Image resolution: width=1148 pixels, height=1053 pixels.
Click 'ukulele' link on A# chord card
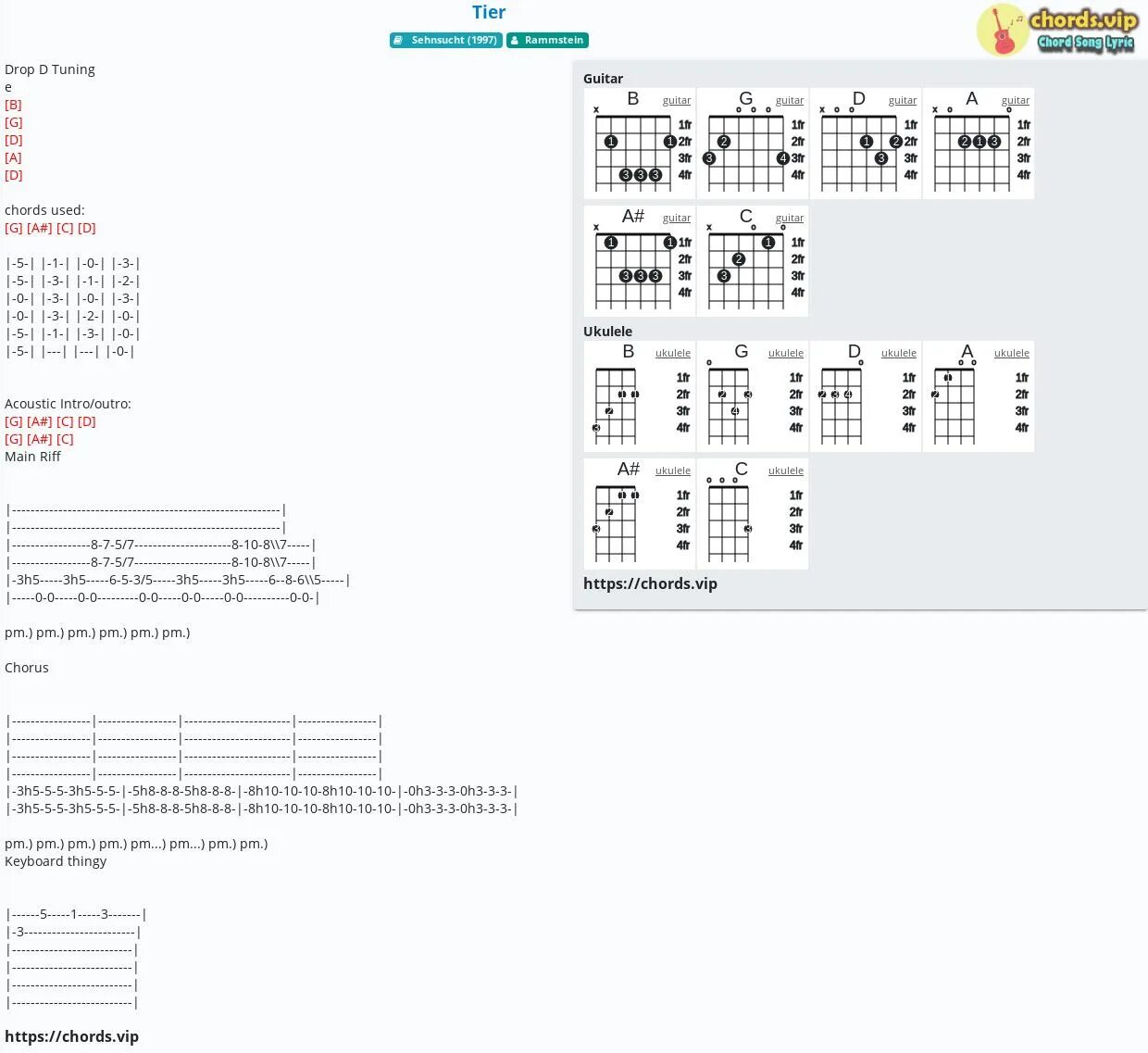coord(673,470)
